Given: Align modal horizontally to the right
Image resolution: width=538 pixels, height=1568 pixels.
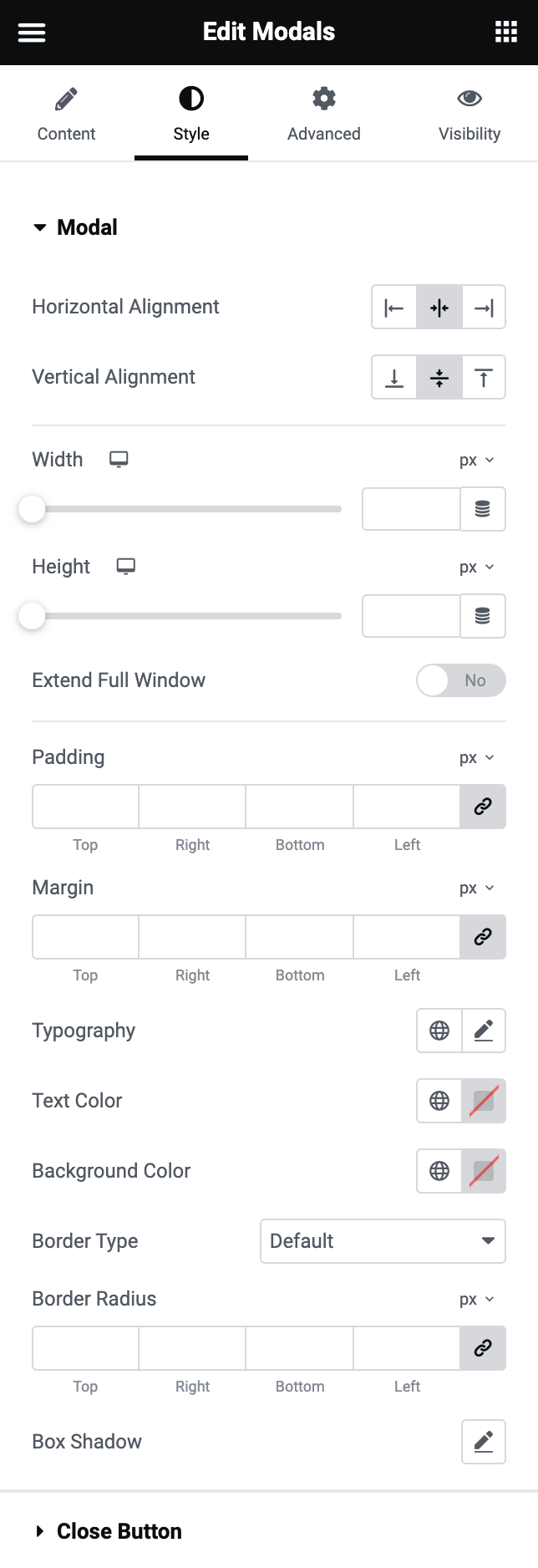Looking at the screenshot, I should click(x=484, y=308).
